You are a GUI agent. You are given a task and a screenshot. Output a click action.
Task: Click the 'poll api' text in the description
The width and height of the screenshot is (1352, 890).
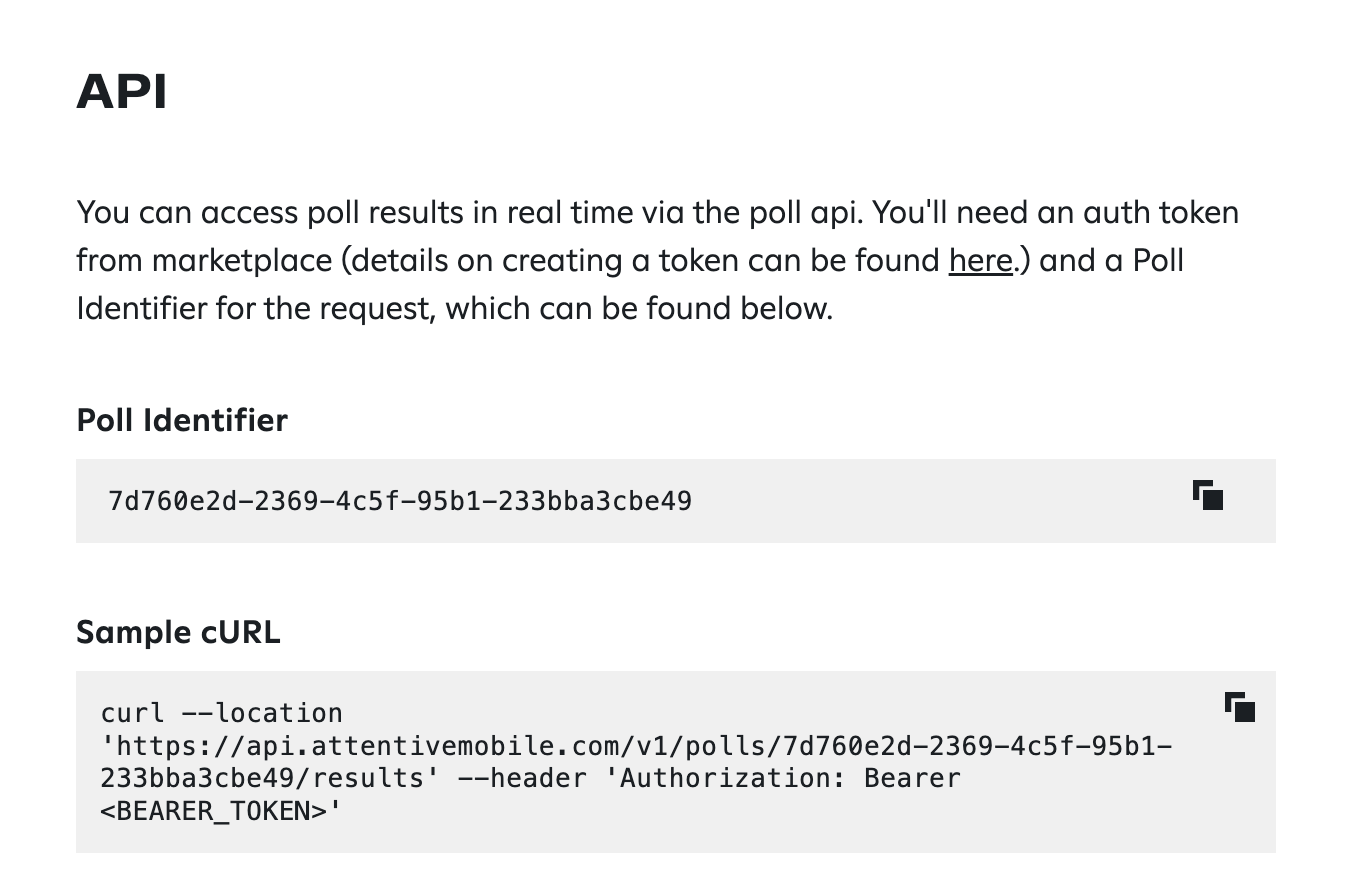[x=802, y=213]
